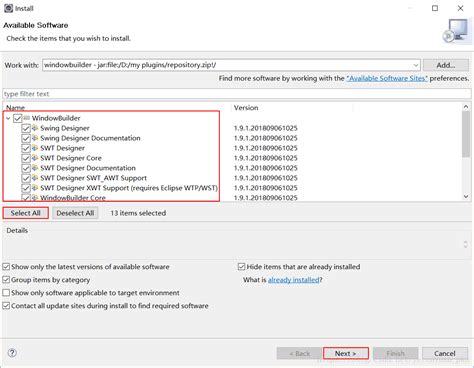Disable Show only the latest versions option
The width and height of the screenshot is (474, 368).
[x=6, y=267]
